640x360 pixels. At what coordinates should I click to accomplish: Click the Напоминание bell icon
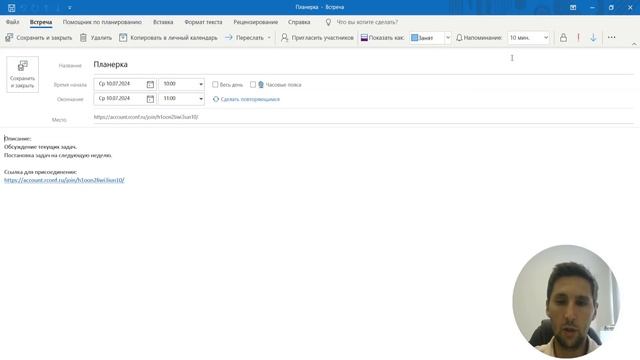click(x=459, y=38)
